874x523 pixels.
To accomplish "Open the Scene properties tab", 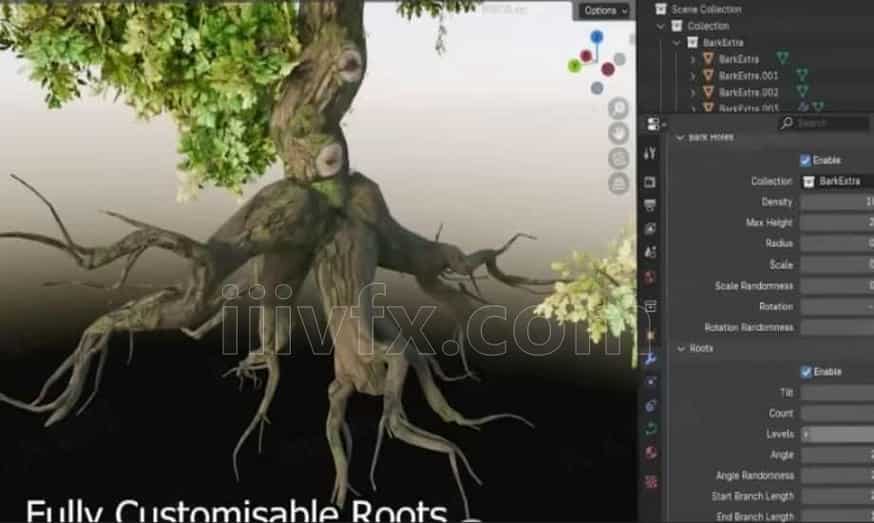I will click(650, 253).
